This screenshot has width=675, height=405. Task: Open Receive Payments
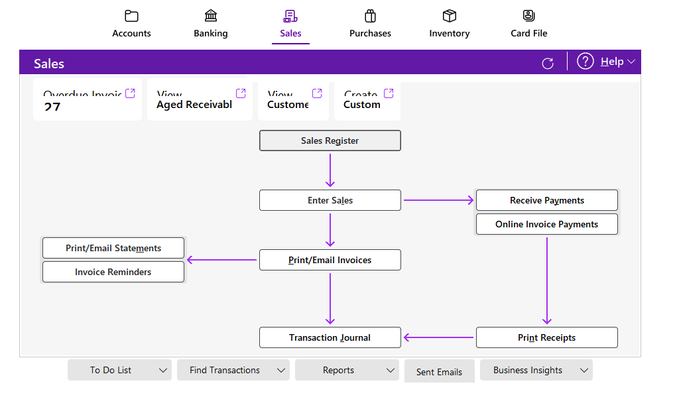point(546,200)
